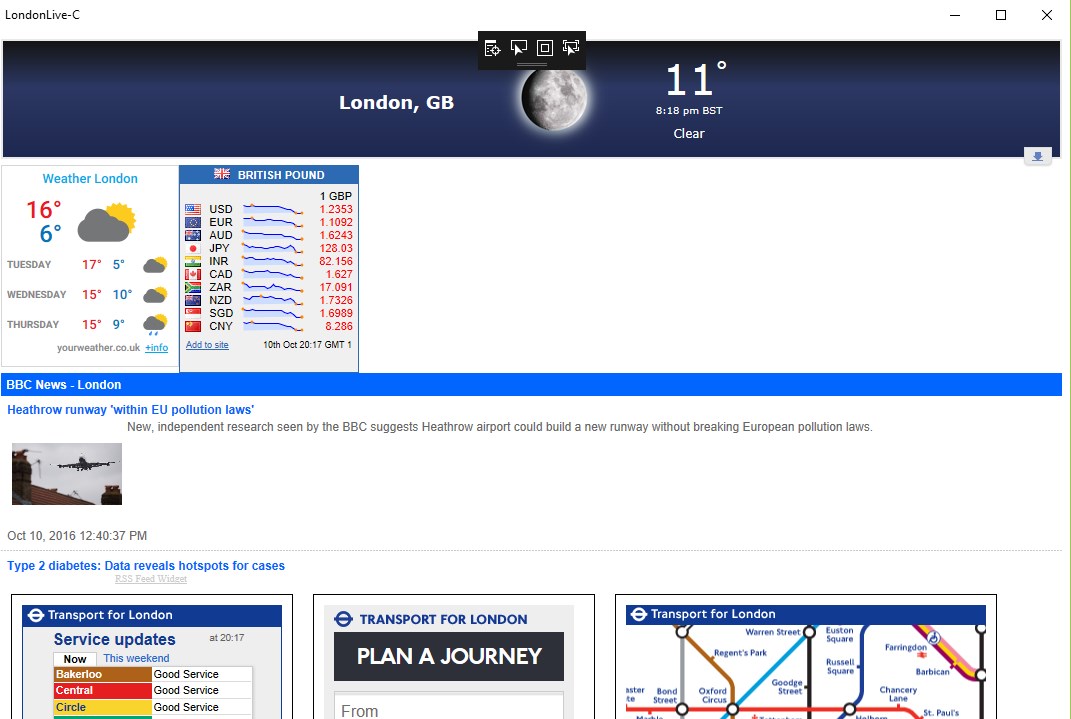Click the London, GB banner title

[396, 102]
